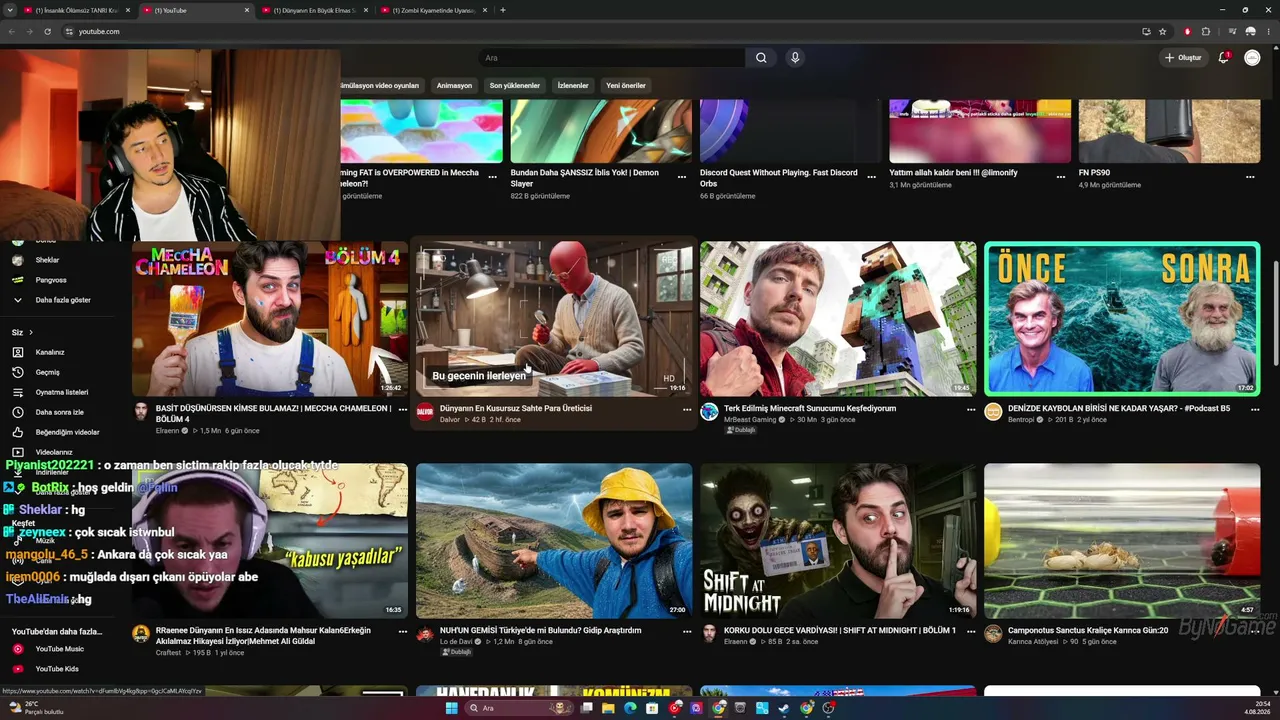Open more options for KORKU DOLU GECE video
1280x720 pixels.
pyautogui.click(x=971, y=631)
